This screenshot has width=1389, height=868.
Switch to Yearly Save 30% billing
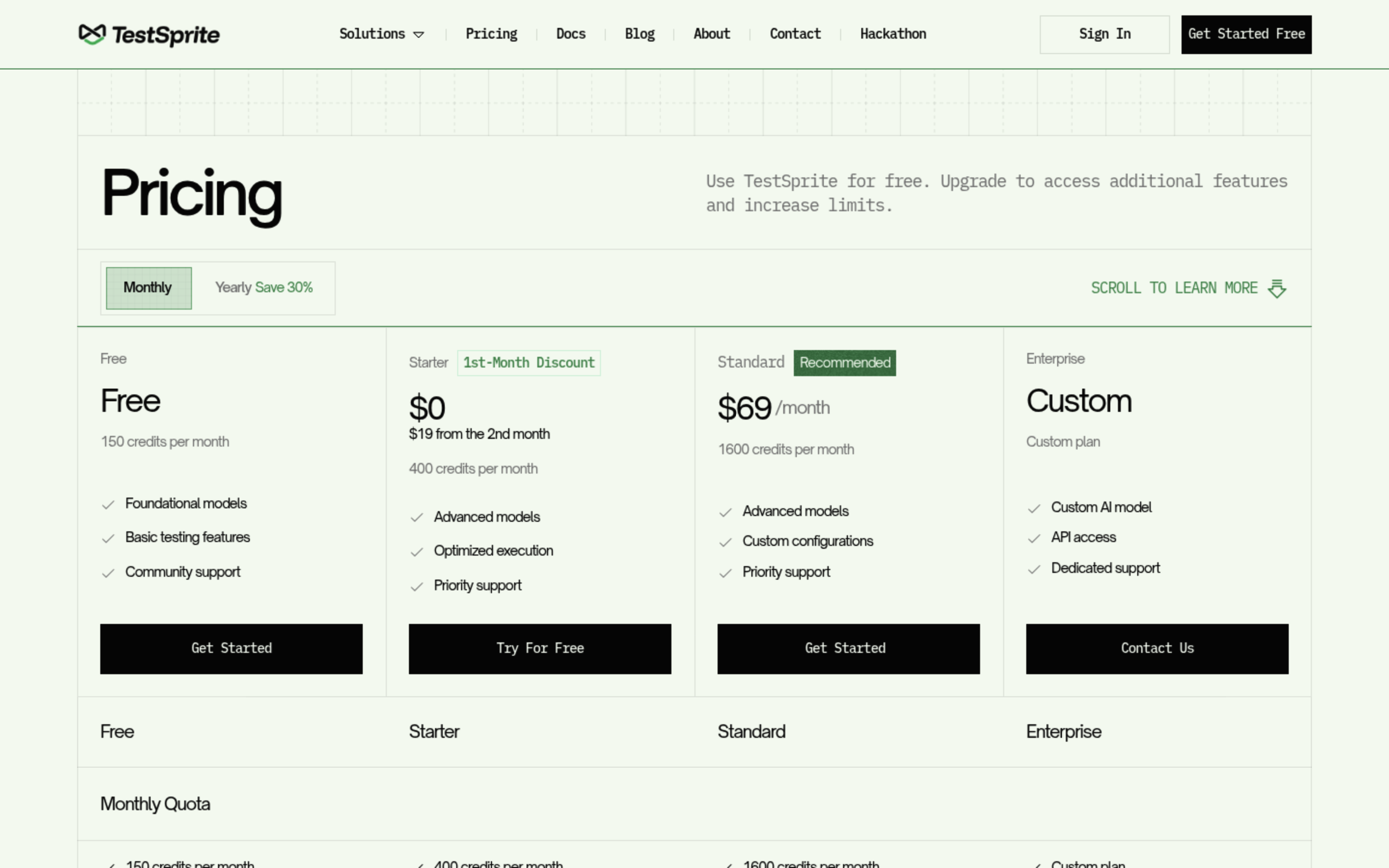[263, 287]
